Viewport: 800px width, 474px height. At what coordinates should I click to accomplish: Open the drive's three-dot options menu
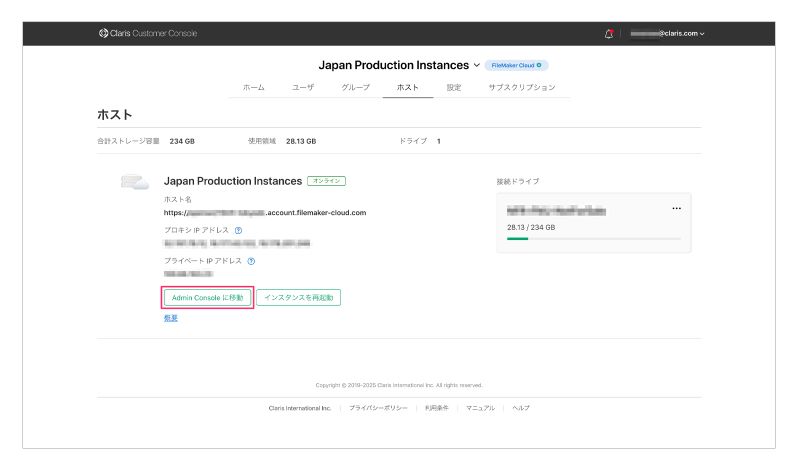(676, 208)
